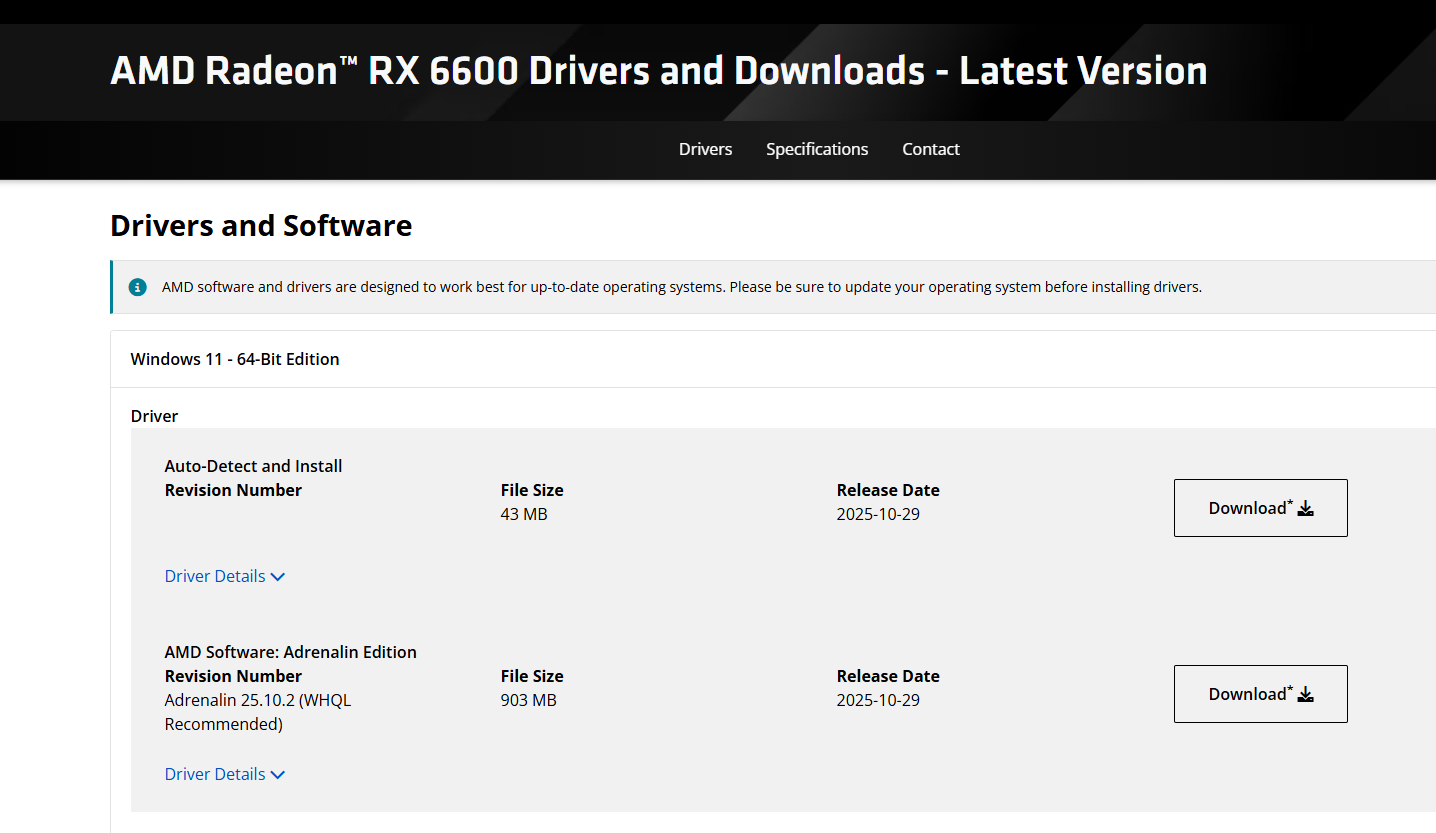Click the Driver subsection label
Viewport: 1436px width, 833px height.
pos(154,416)
